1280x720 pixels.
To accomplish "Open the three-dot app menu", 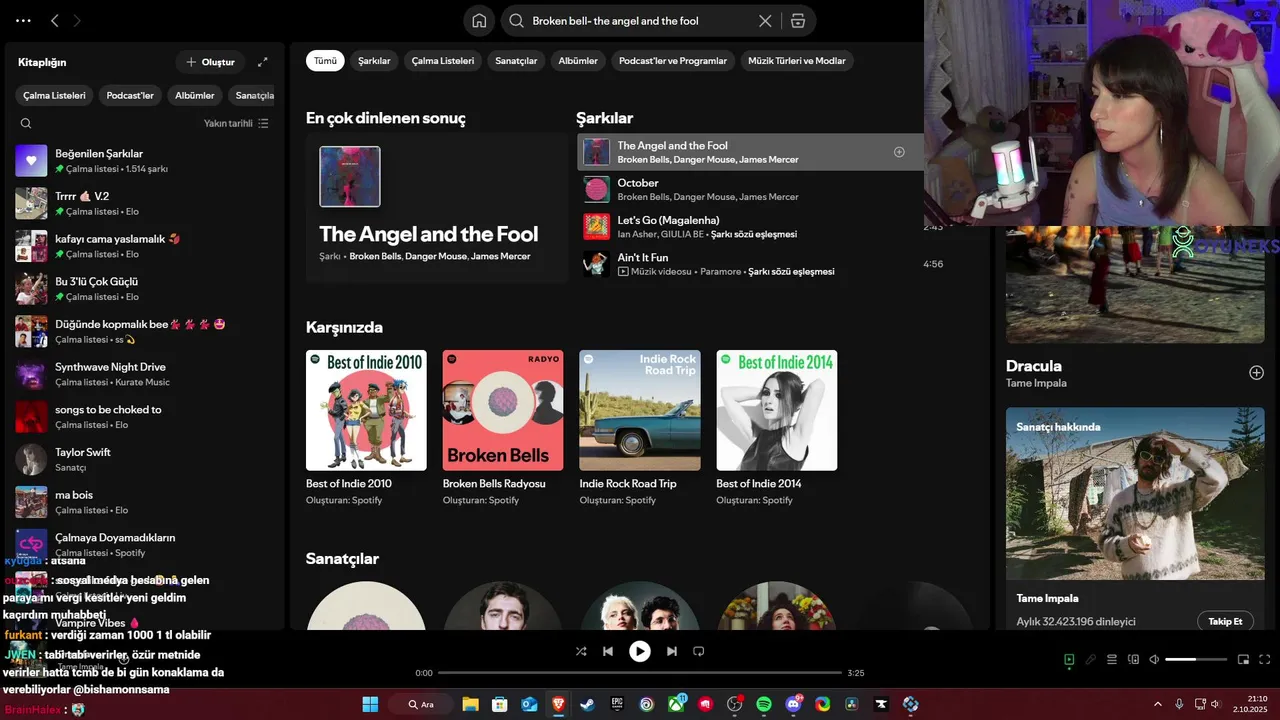I will coord(23,20).
